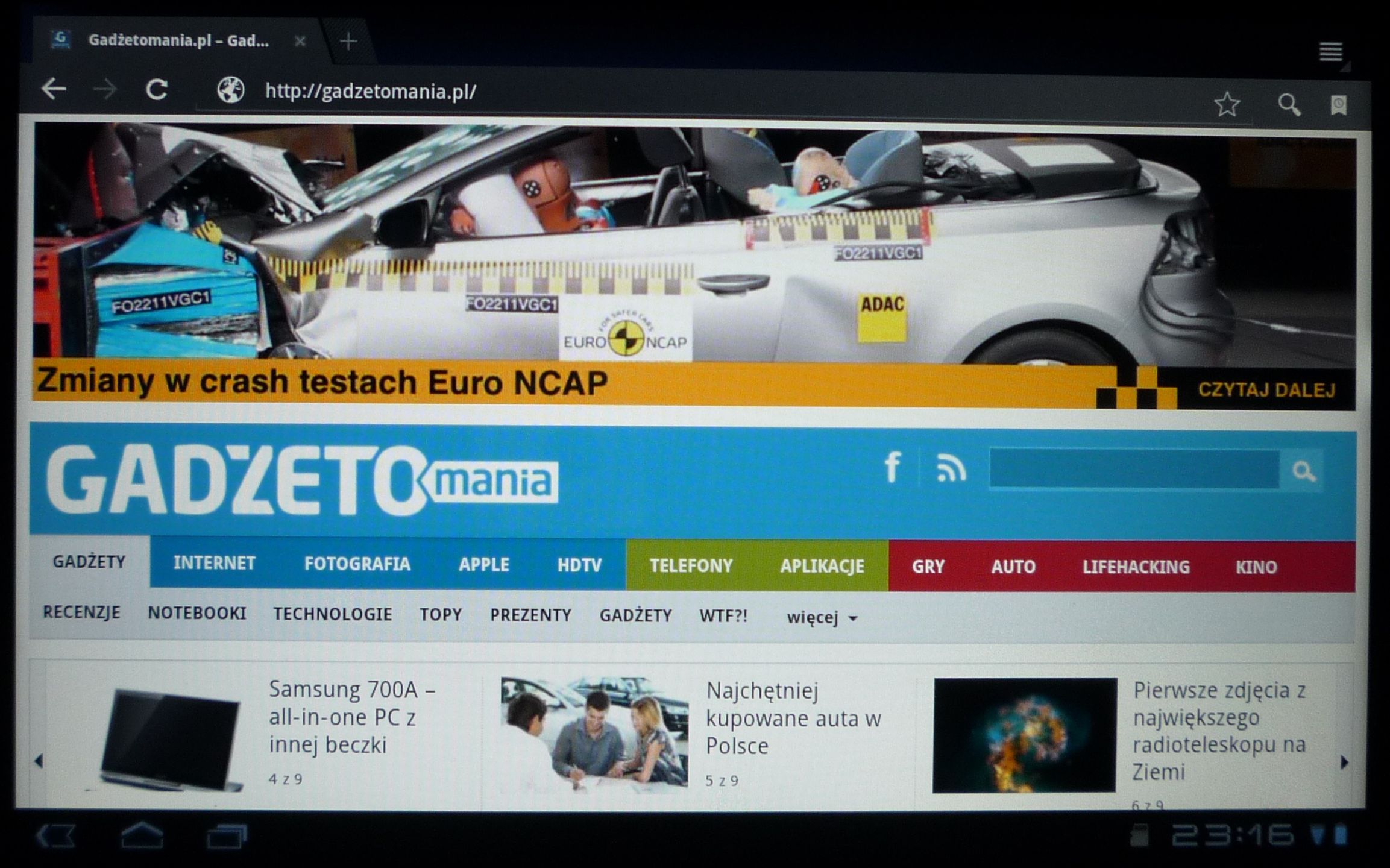1390x868 pixels.
Task: Go to NOTEBOOKI submenu
Action: click(197, 614)
